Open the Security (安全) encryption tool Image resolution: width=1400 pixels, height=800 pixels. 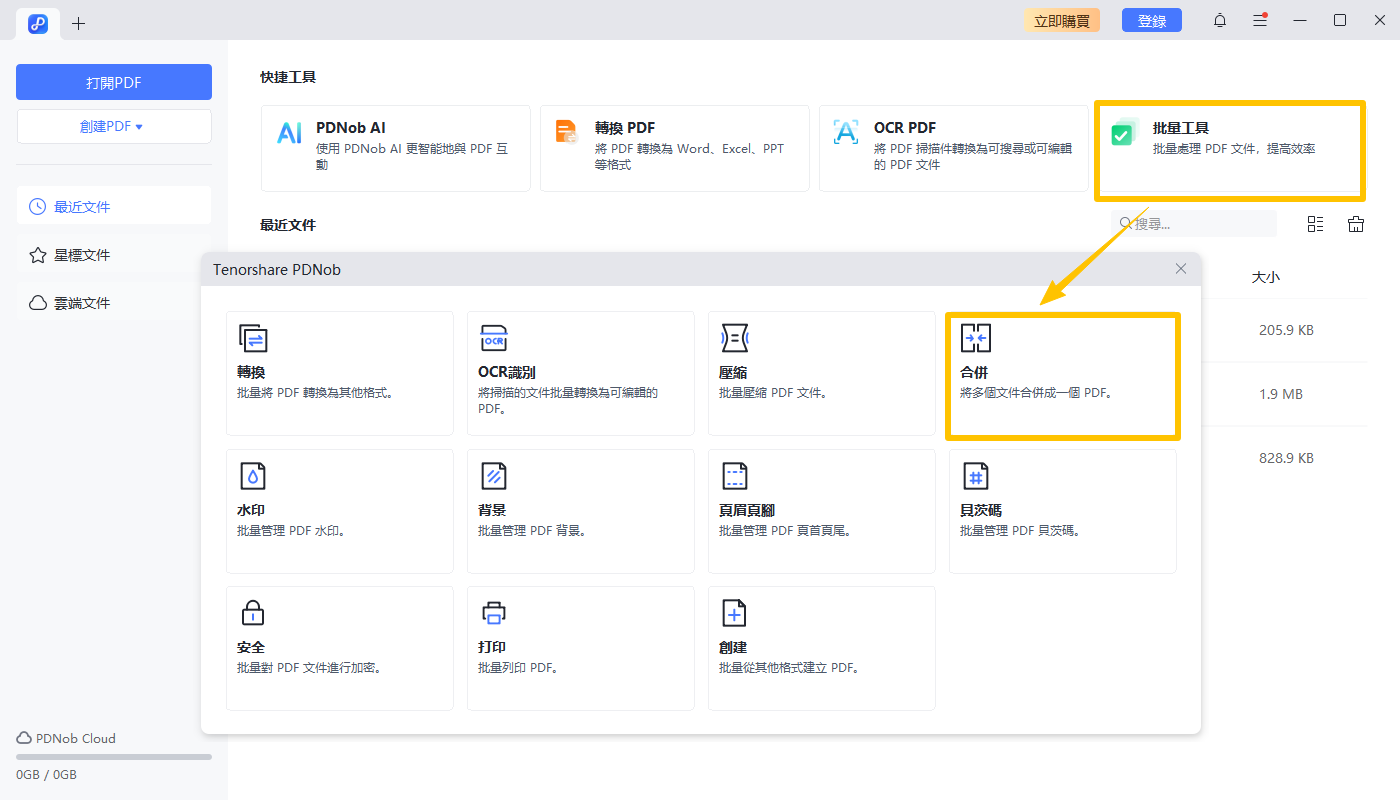pos(339,648)
